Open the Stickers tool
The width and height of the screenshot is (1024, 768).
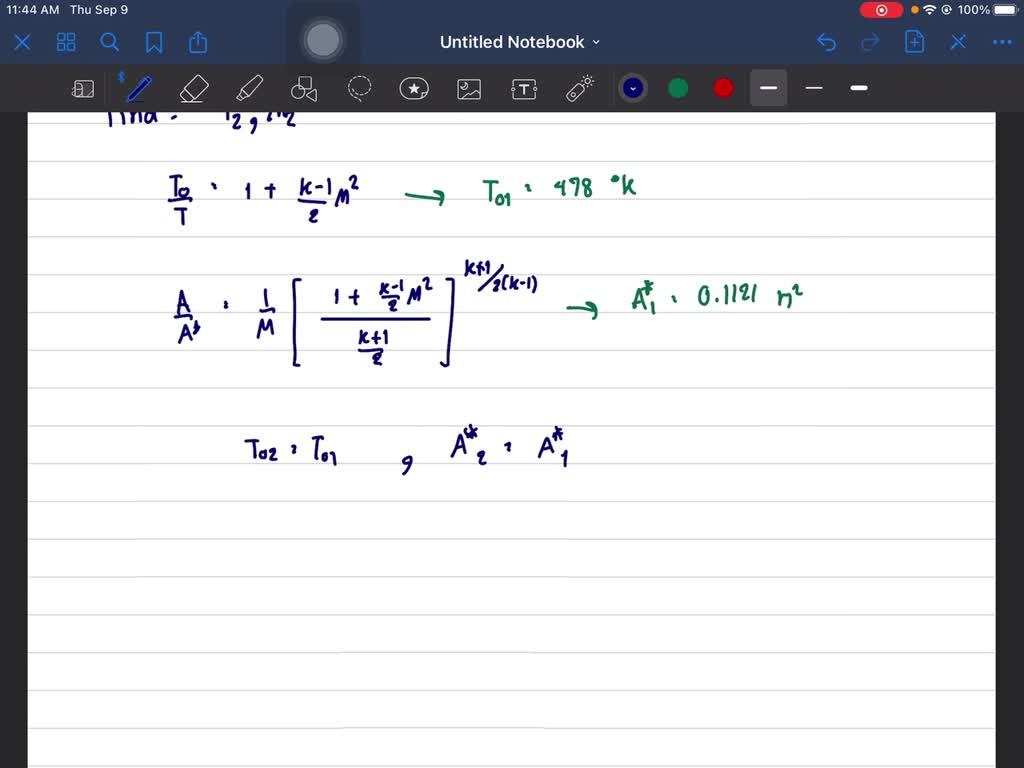click(413, 88)
